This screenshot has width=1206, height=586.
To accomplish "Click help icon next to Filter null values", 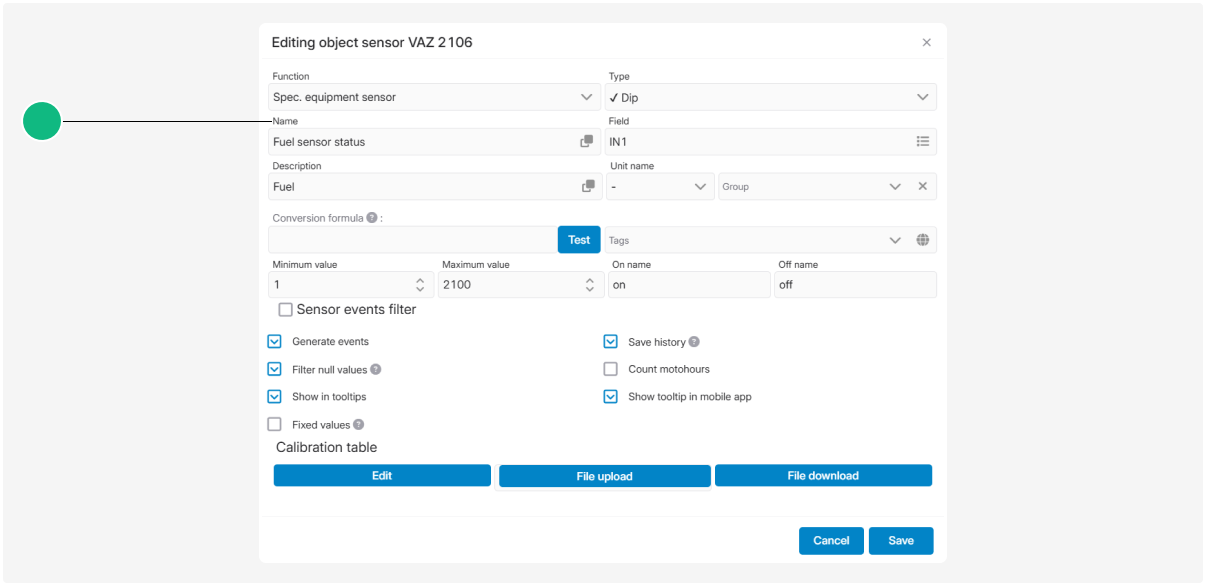I will coord(376,369).
